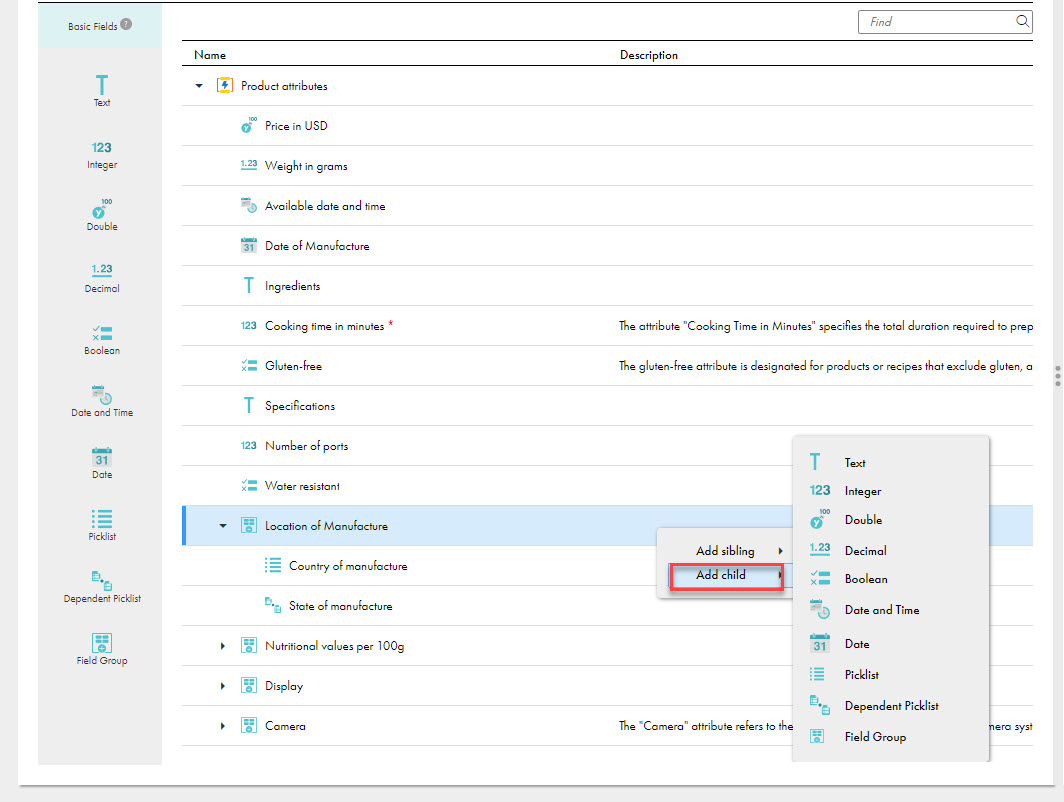Select the Dependent Picklist field in sidebar

[102, 587]
